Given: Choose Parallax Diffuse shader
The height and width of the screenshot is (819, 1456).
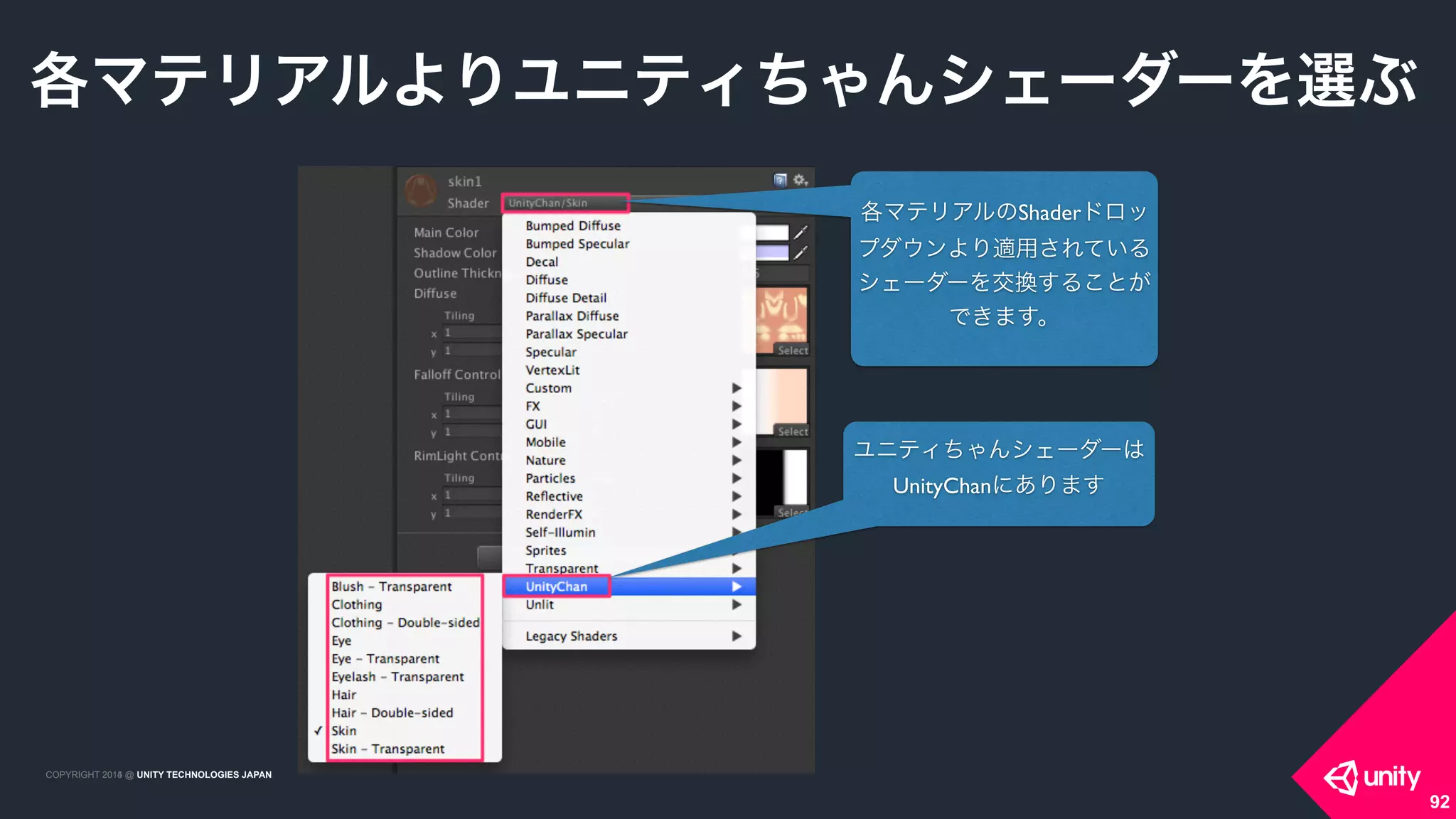Looking at the screenshot, I should pyautogui.click(x=629, y=316).
